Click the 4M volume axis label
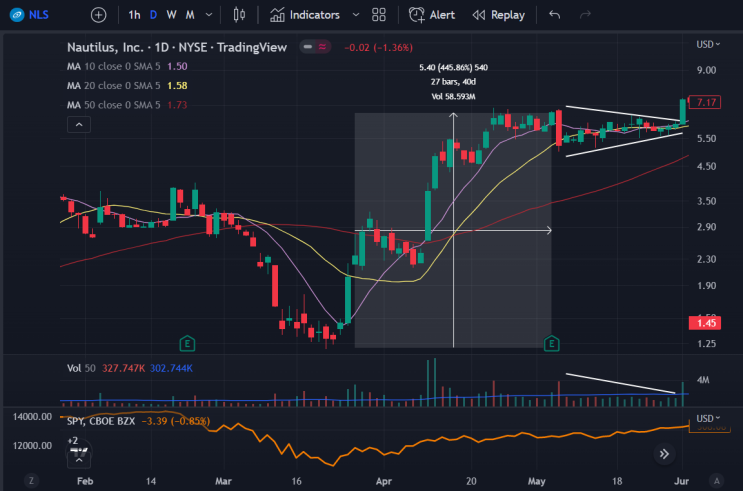This screenshot has height=491, width=743. (x=703, y=380)
